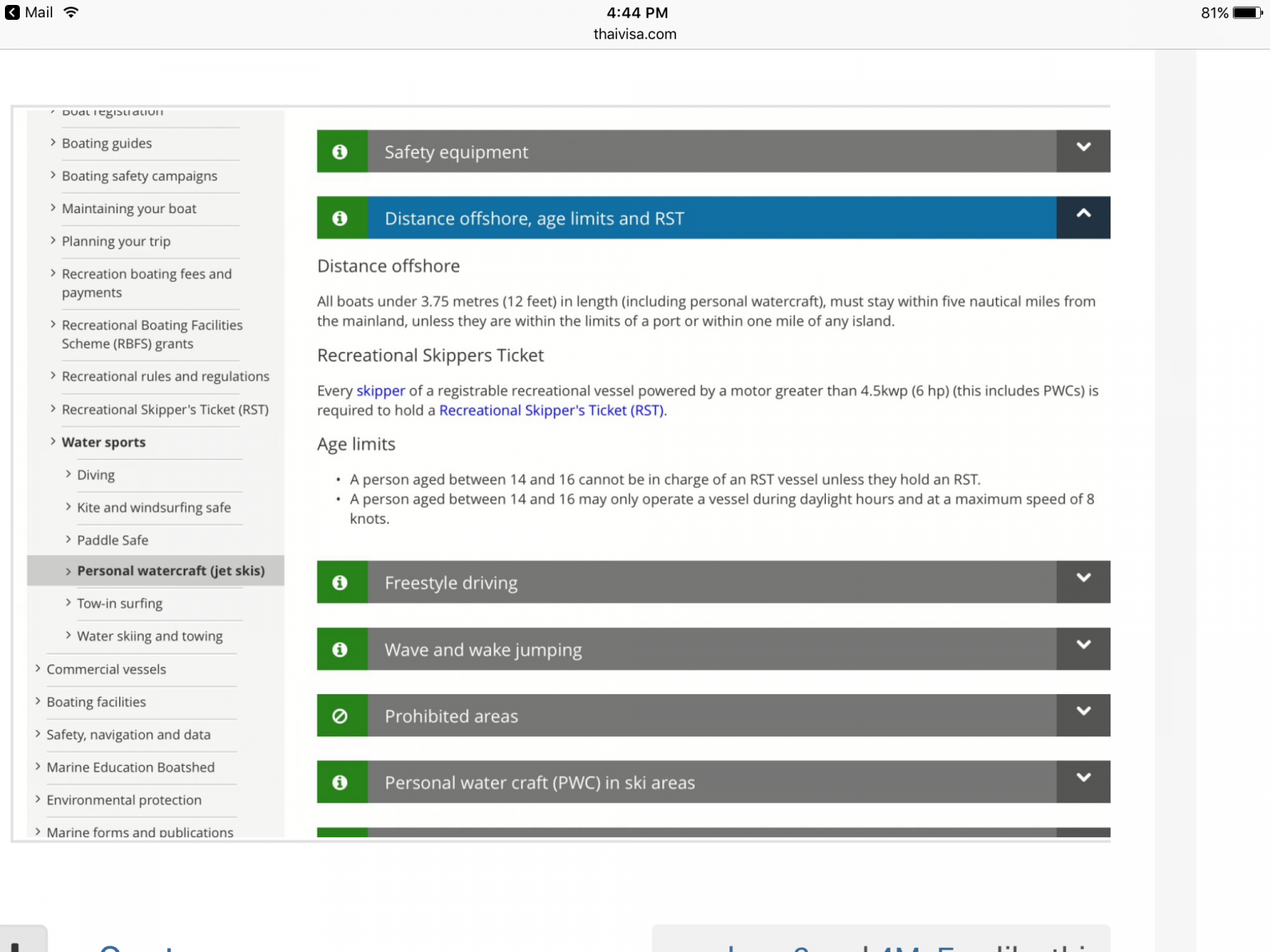
Task: Click the info icon next to Wave and wake jumping
Action: 340,650
